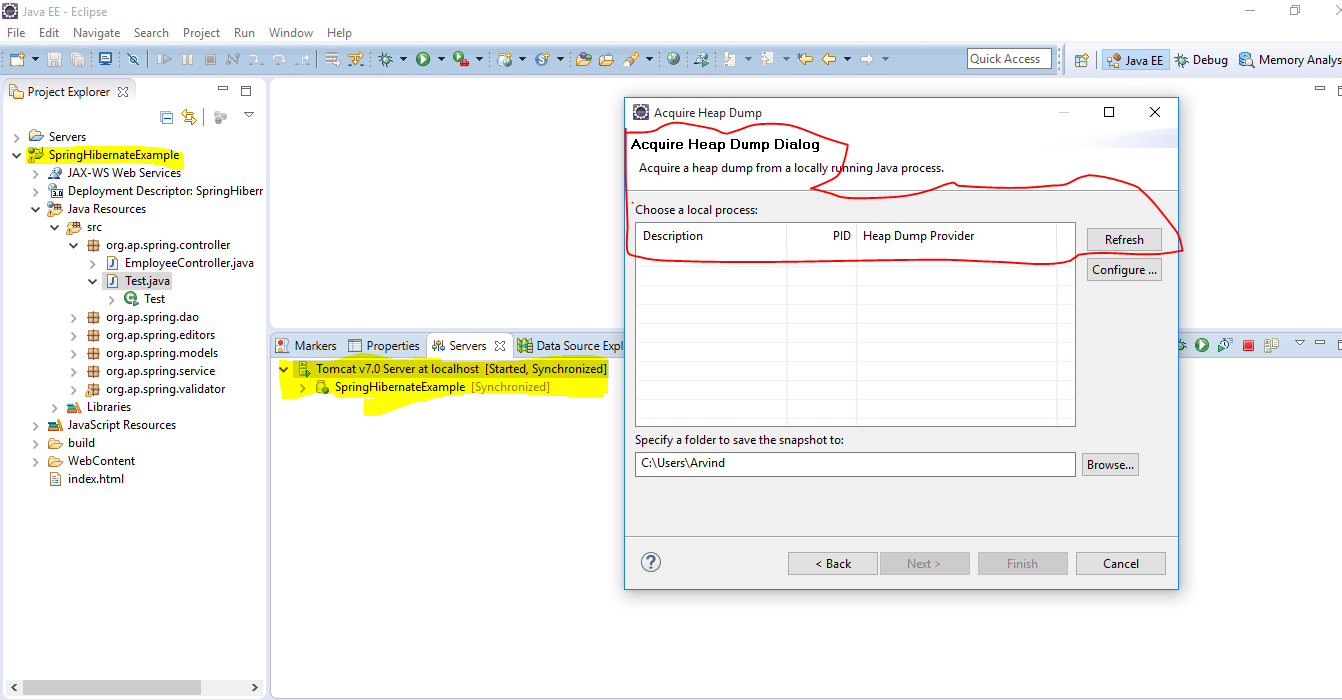The width and height of the screenshot is (1342, 700).
Task: Switch to the Properties tab
Action: pos(384,346)
